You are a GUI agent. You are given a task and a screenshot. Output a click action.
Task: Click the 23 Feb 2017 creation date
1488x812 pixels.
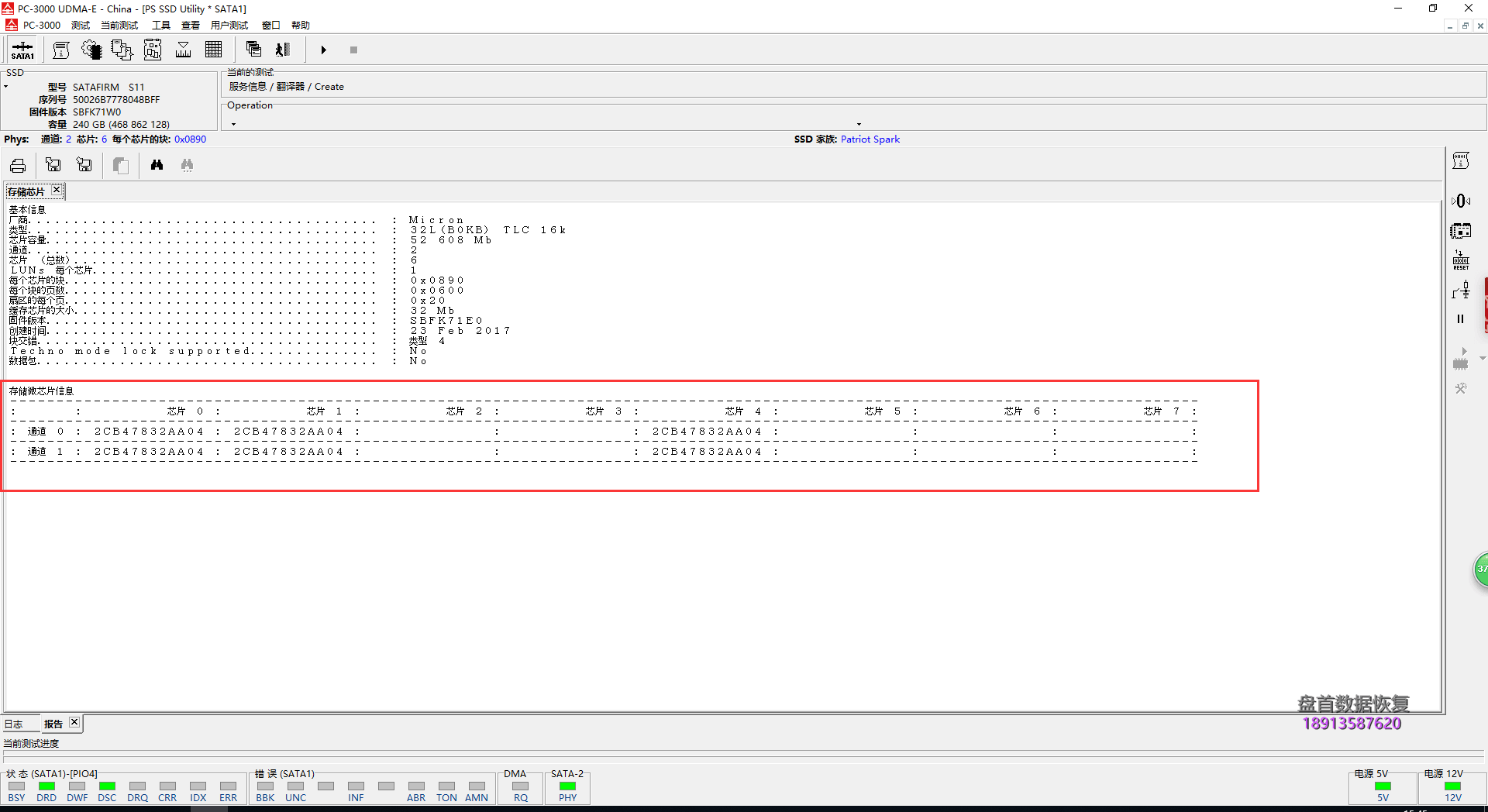(x=460, y=331)
